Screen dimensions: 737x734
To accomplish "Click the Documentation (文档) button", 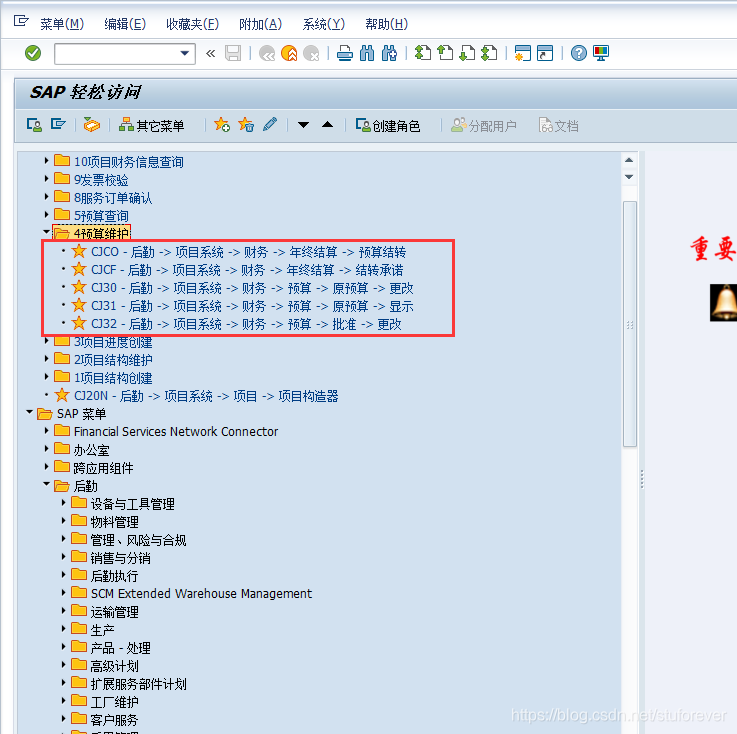I will 558,125.
